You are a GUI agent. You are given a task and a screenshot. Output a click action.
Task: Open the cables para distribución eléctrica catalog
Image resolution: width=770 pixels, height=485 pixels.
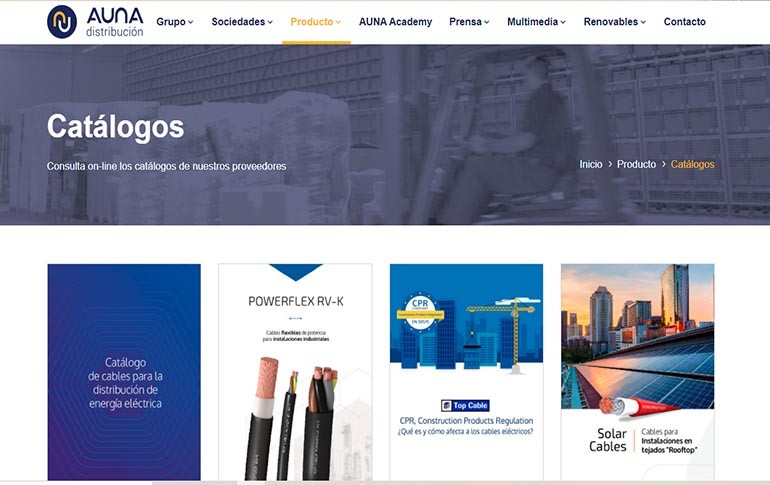click(x=124, y=372)
